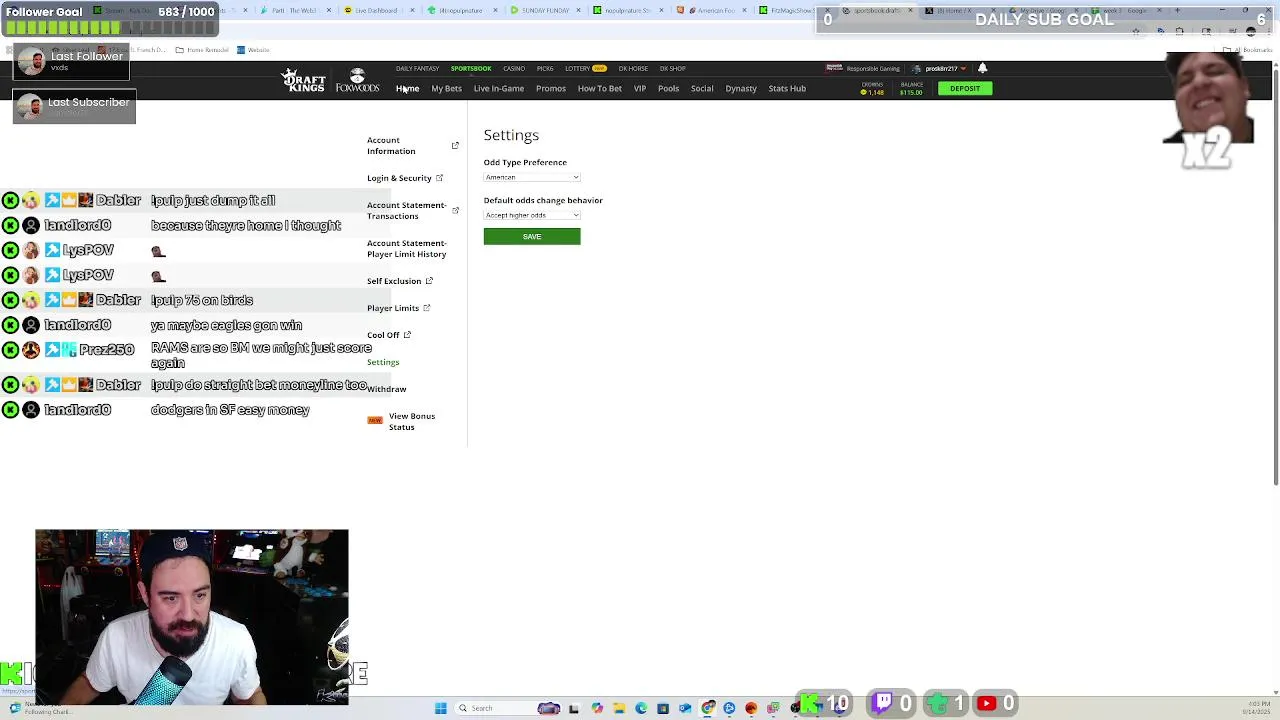Viewport: 1280px width, 720px height.
Task: Go to the Social tab
Action: (702, 88)
